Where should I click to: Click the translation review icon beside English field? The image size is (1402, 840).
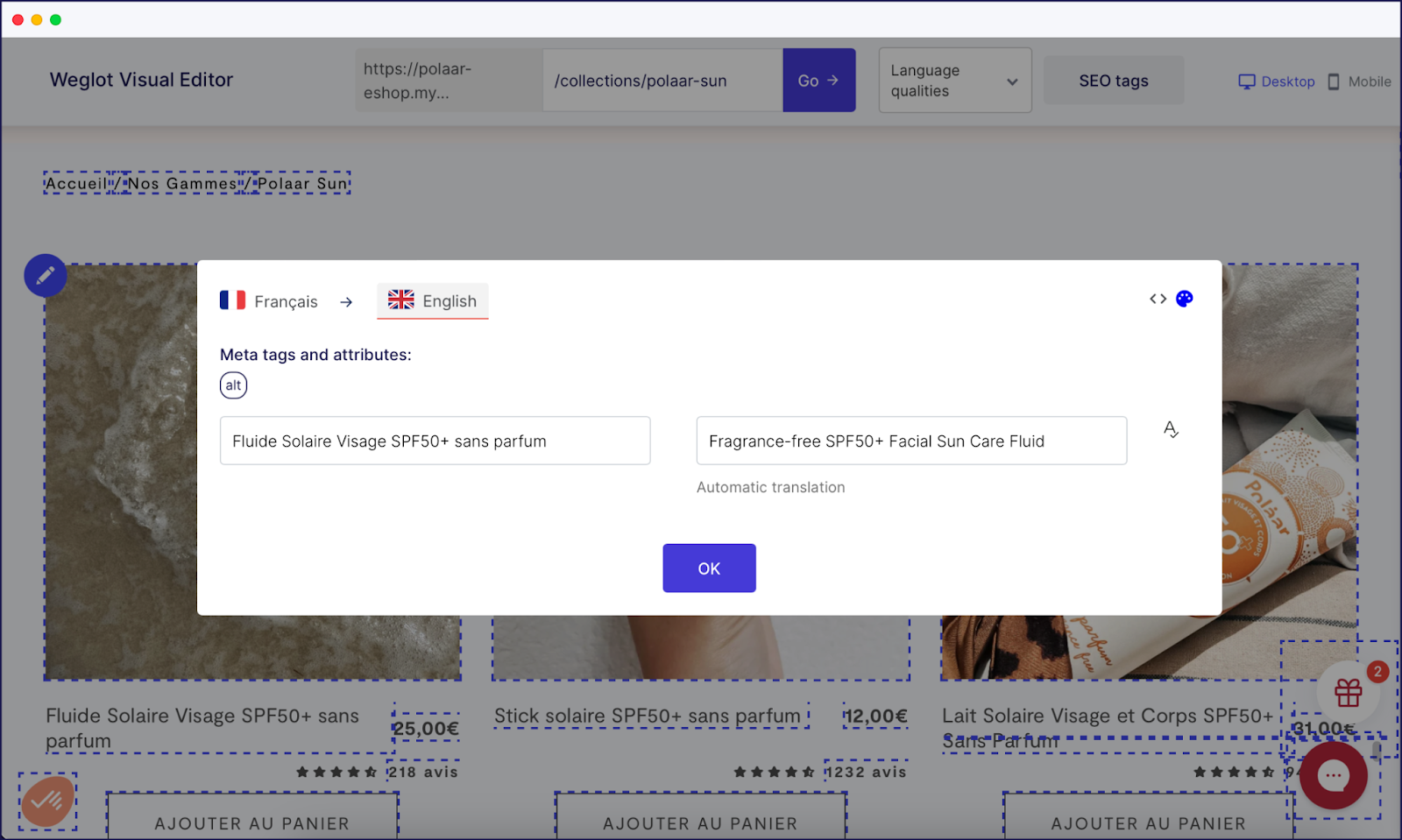pyautogui.click(x=1171, y=429)
